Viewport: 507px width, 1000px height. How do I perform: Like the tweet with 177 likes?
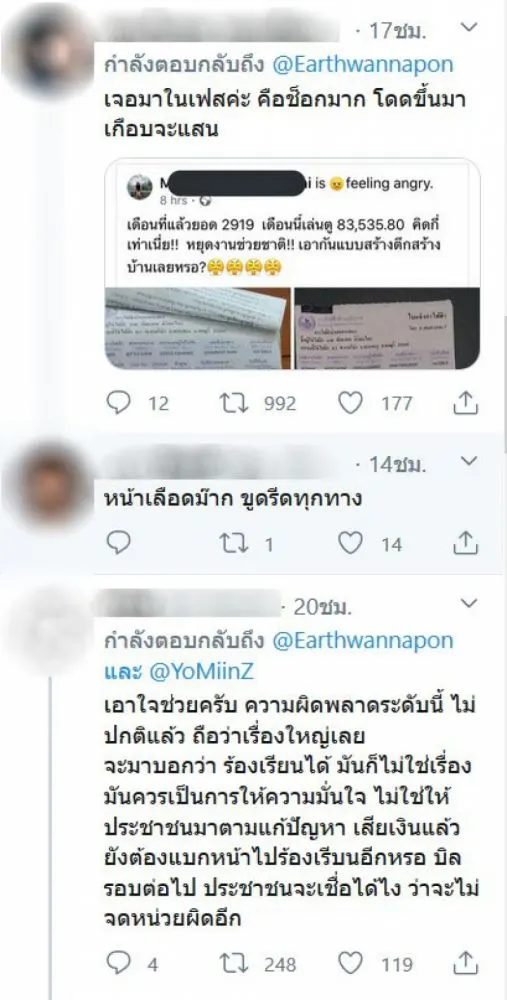(x=349, y=402)
